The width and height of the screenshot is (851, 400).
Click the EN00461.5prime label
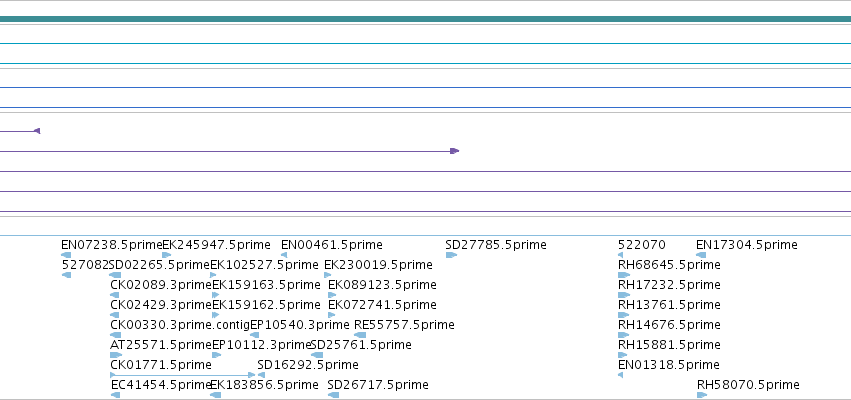[332, 245]
